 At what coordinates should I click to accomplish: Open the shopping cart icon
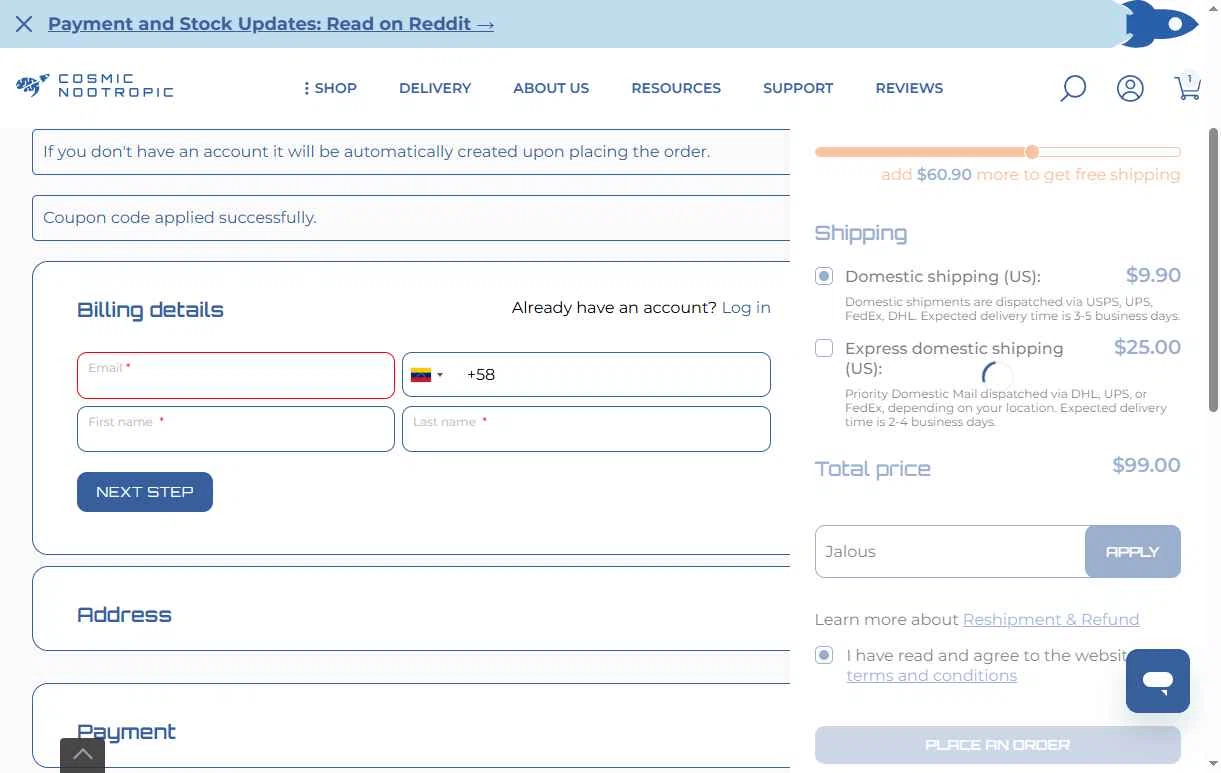[x=1187, y=87]
